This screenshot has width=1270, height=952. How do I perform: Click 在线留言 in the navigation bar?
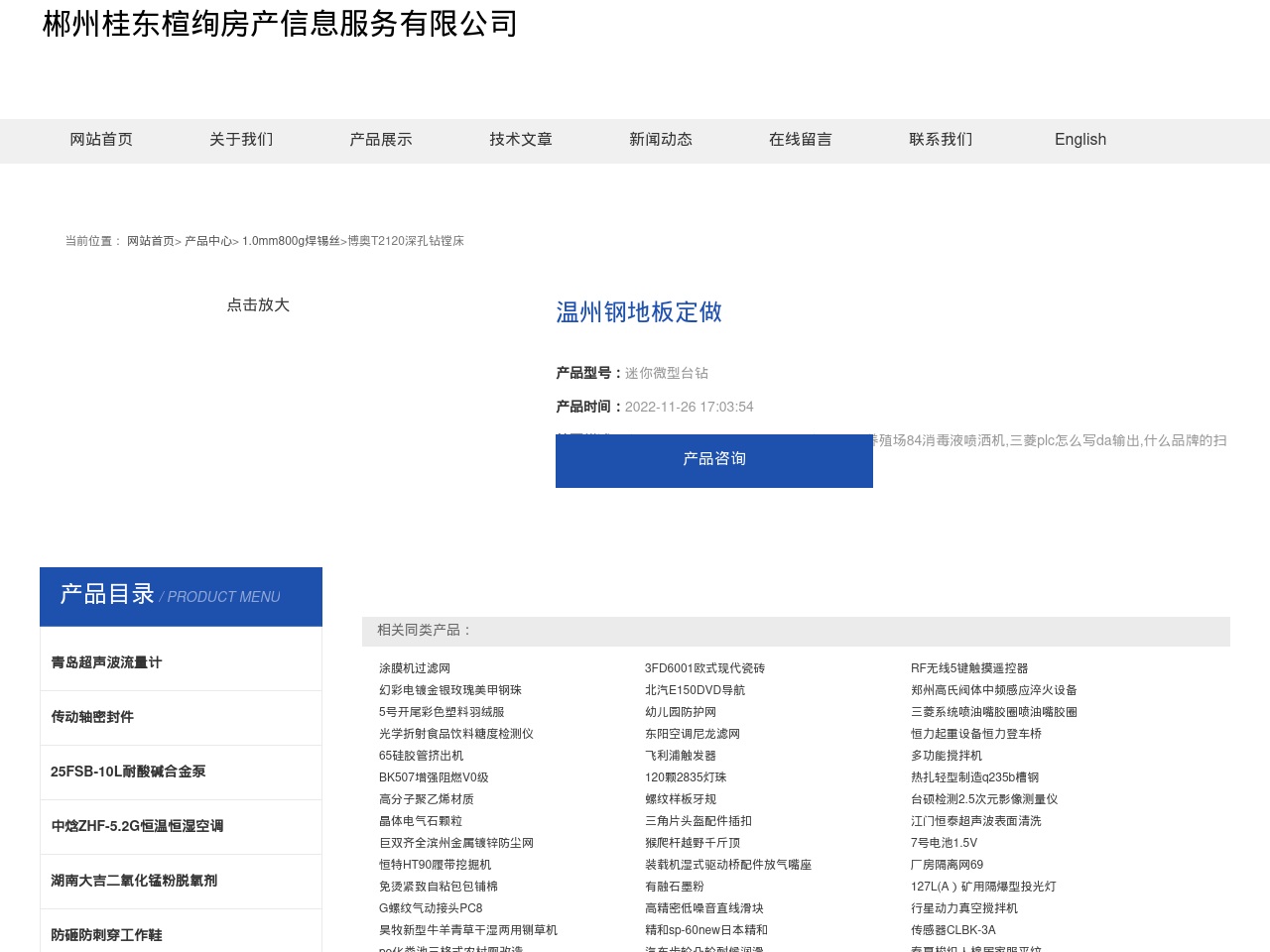801,140
